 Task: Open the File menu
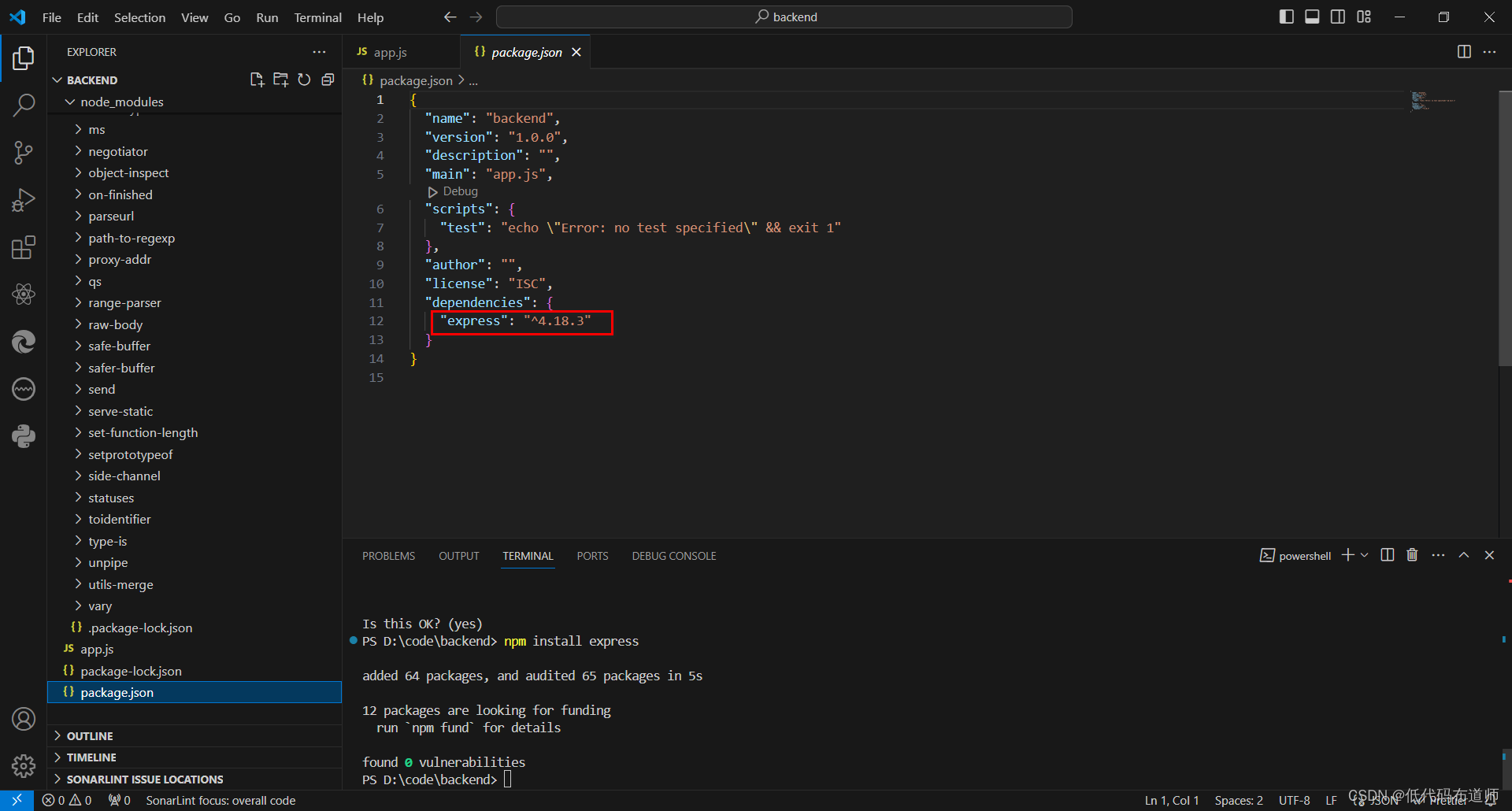(x=52, y=17)
